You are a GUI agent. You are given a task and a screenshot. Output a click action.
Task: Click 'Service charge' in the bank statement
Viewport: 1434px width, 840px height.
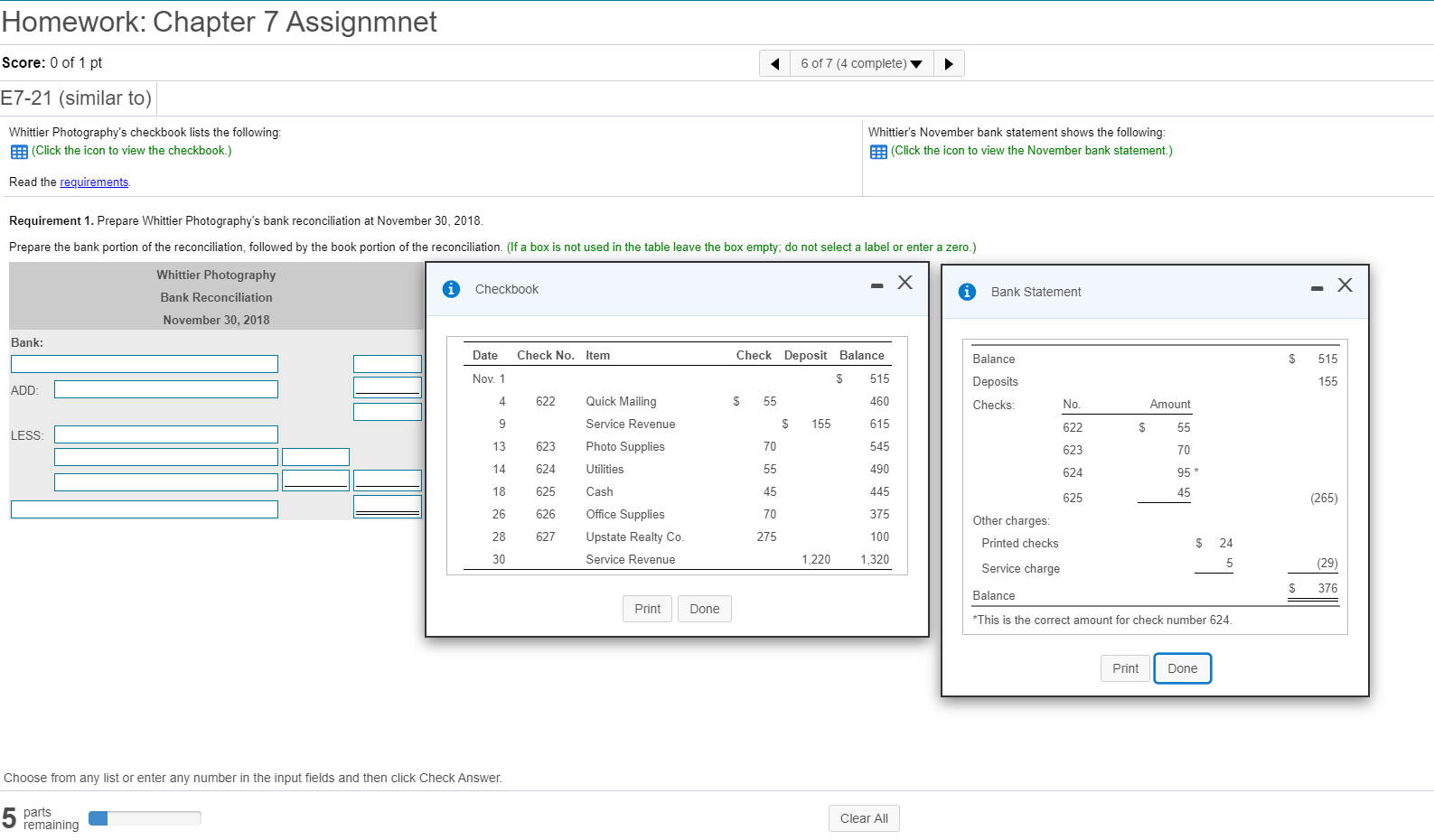pyautogui.click(x=1020, y=569)
